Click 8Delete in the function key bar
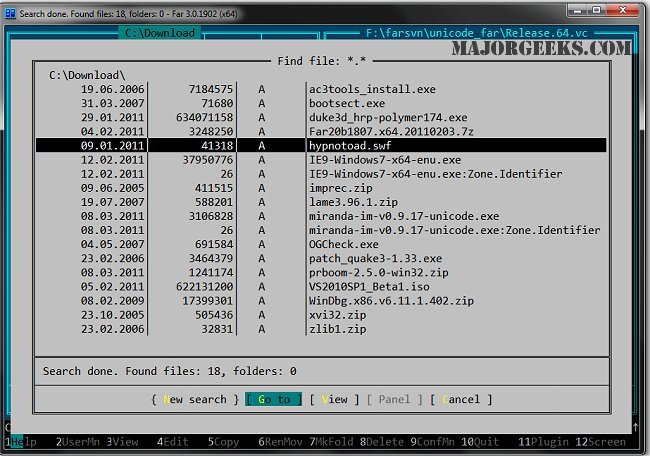The image size is (650, 456). 381,441
